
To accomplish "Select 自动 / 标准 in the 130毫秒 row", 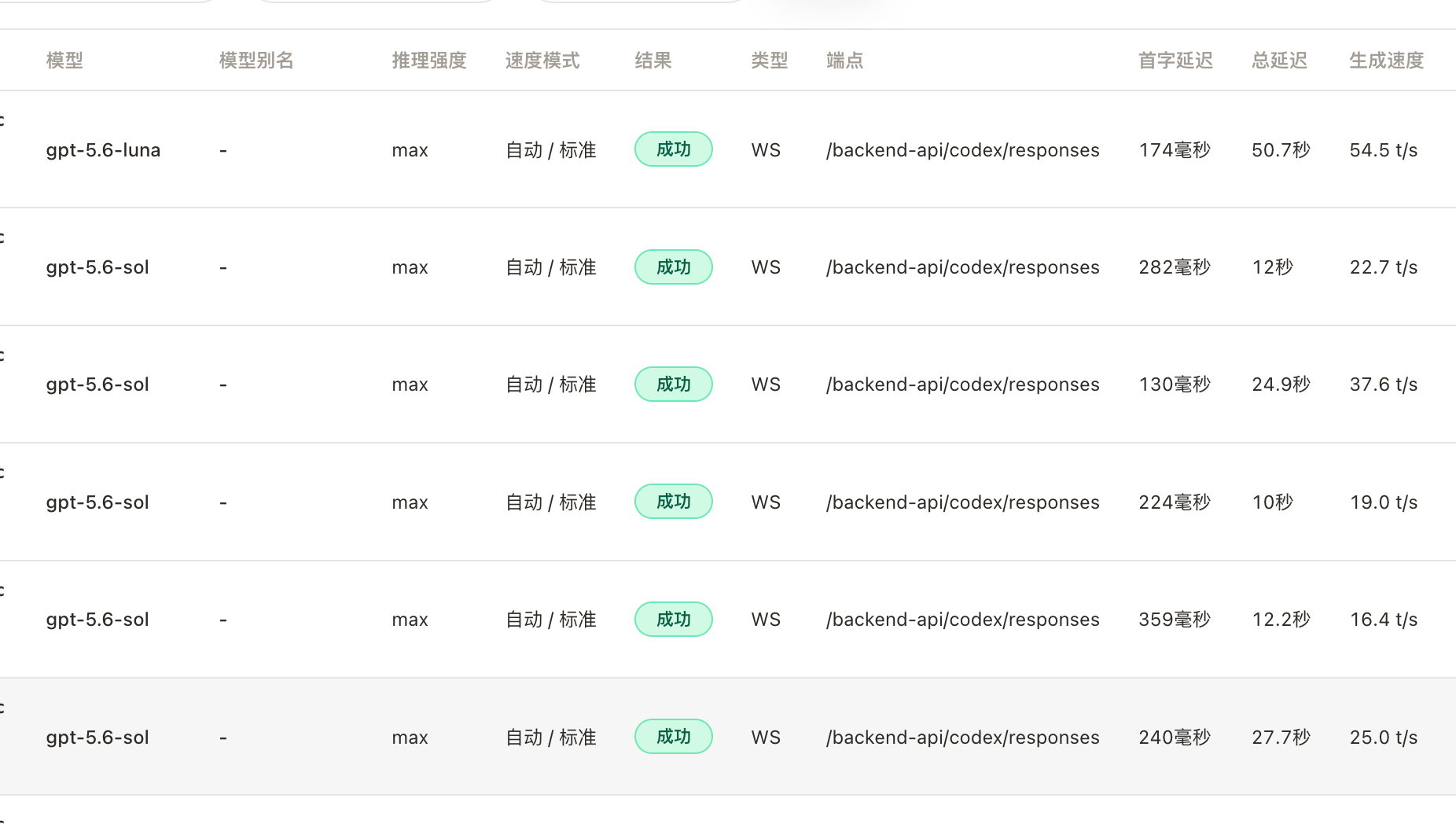I will tap(550, 384).
